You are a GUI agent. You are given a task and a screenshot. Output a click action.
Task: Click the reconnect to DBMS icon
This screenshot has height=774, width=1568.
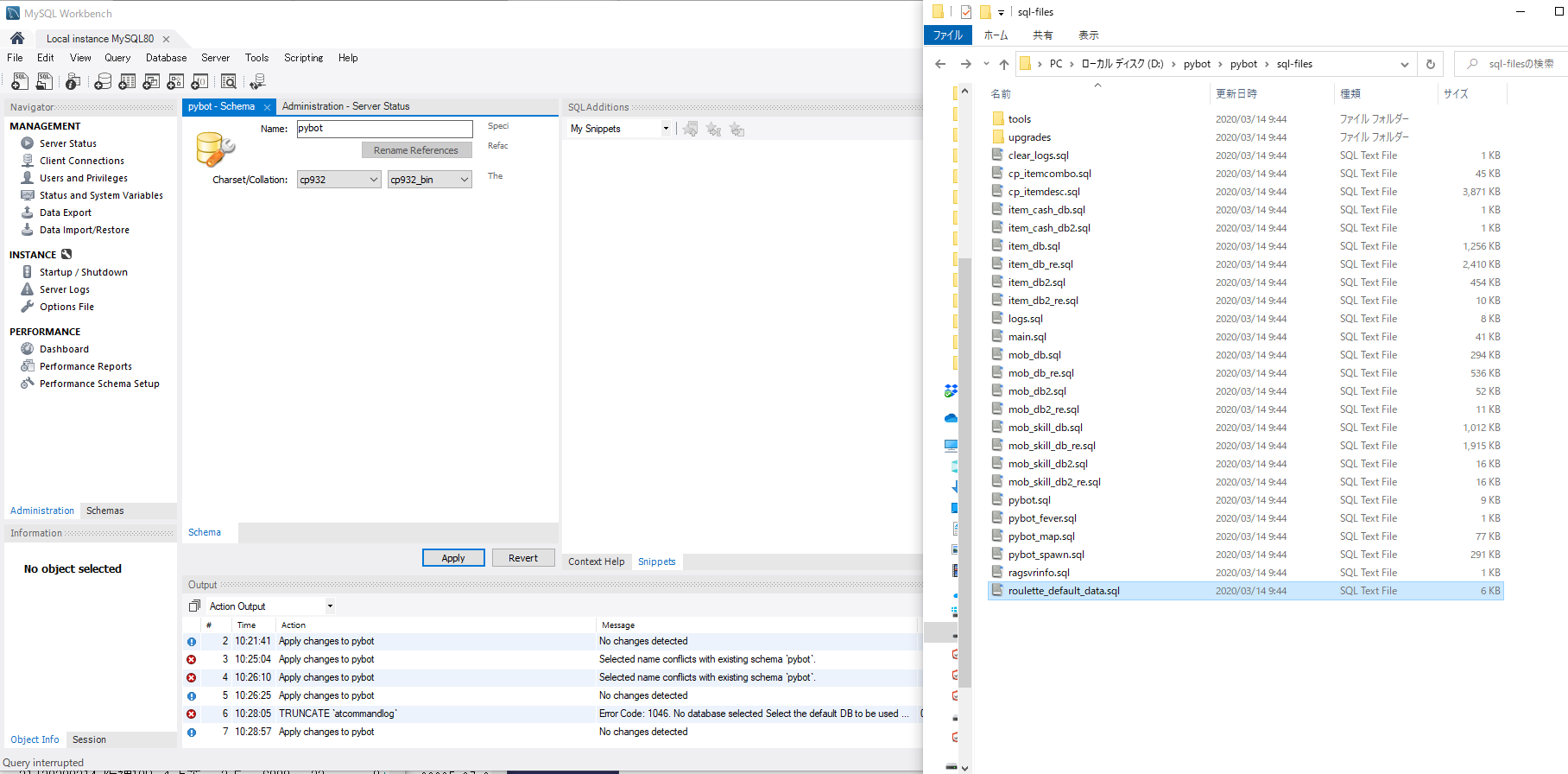tap(257, 81)
